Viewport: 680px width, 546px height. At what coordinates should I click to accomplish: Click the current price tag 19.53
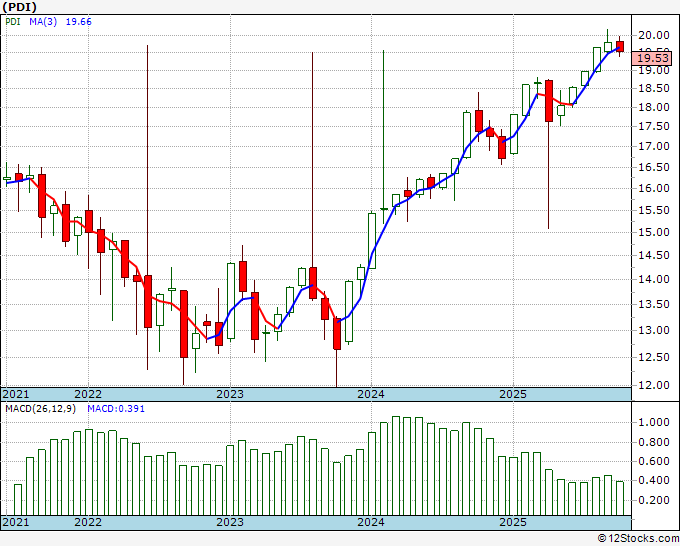click(652, 58)
